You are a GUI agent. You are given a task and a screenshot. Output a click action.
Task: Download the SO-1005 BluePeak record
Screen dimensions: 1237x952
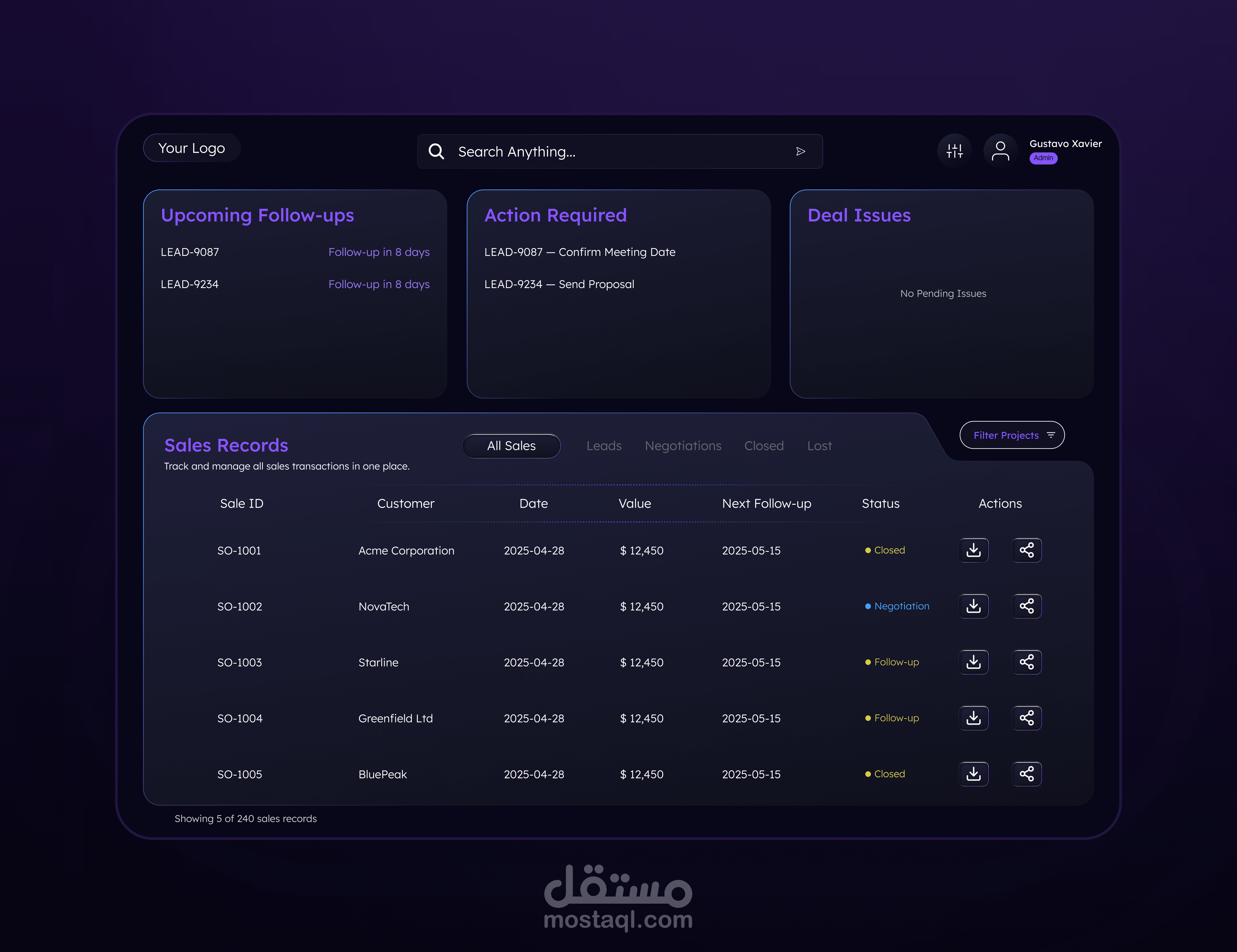974,774
